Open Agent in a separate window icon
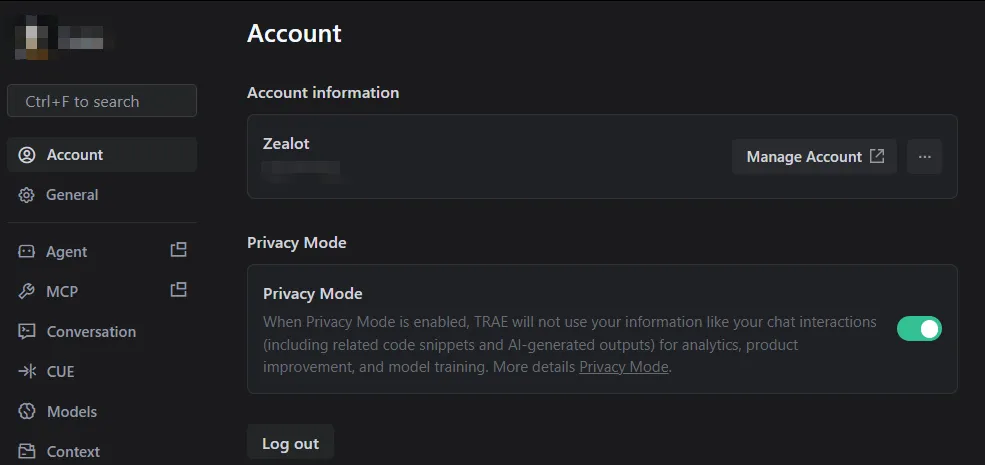This screenshot has height=465, width=985. tap(179, 250)
